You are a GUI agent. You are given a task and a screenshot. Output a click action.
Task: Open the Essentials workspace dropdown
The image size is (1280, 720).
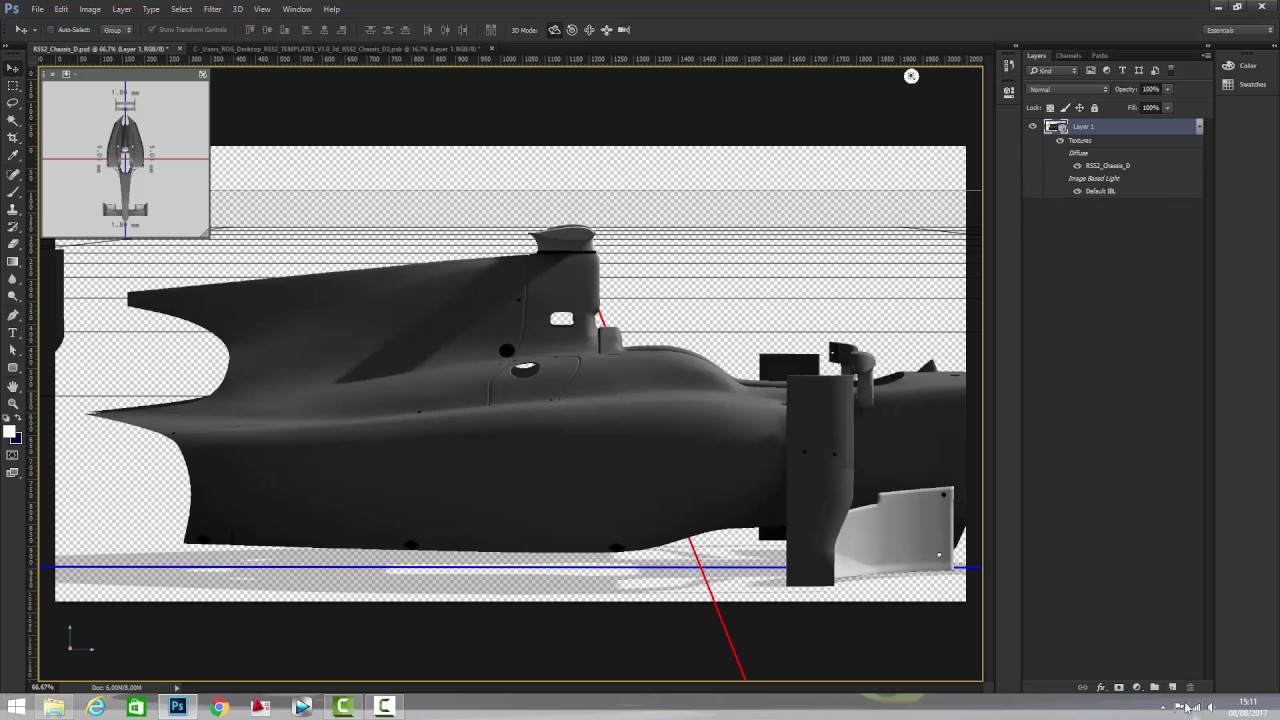coord(1238,30)
